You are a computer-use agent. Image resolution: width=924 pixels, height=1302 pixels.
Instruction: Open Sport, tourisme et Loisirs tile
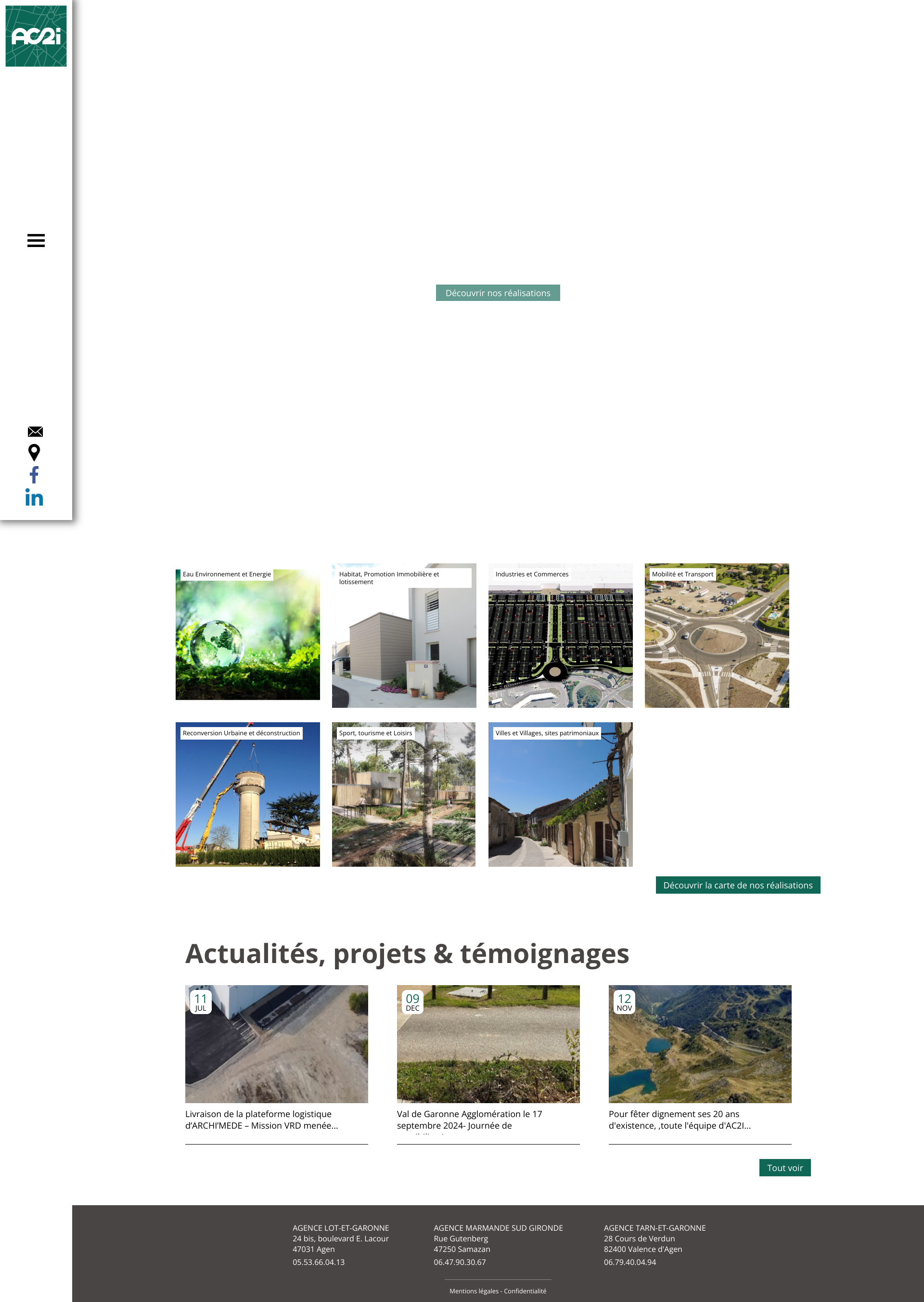pyautogui.click(x=404, y=794)
